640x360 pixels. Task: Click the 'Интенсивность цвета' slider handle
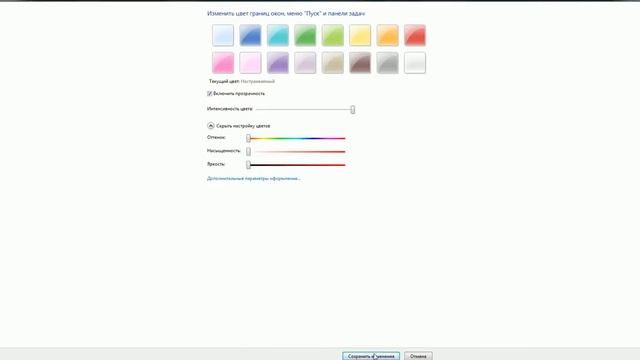click(x=353, y=109)
